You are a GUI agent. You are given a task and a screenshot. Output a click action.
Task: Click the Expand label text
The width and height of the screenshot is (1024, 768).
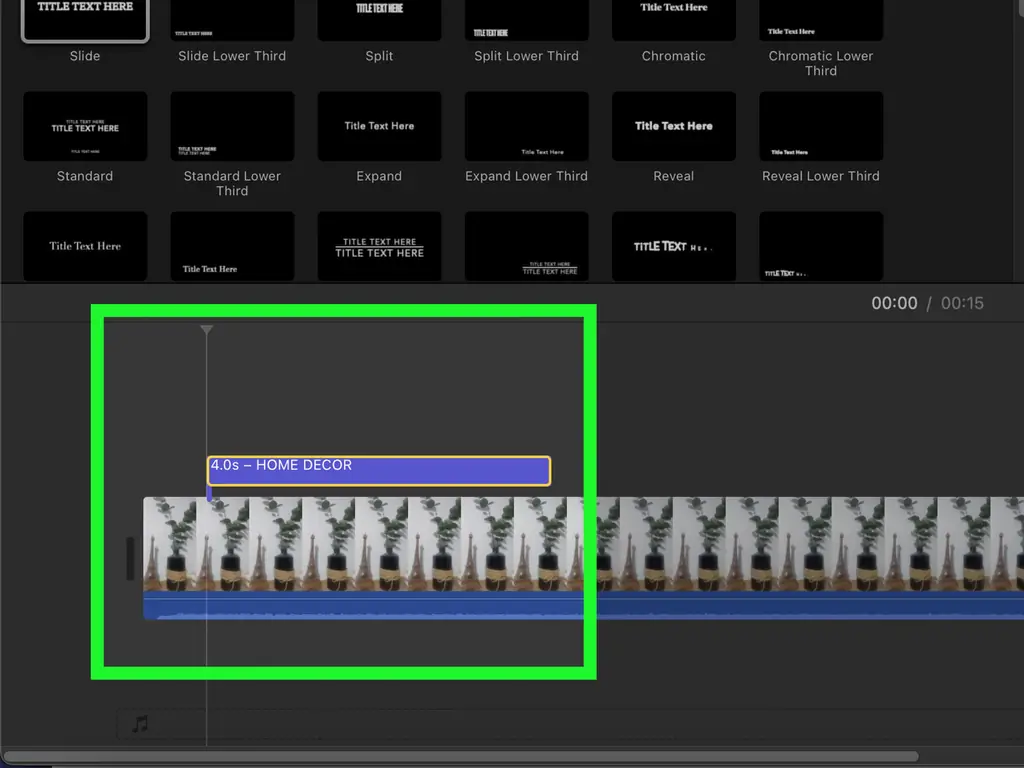379,176
